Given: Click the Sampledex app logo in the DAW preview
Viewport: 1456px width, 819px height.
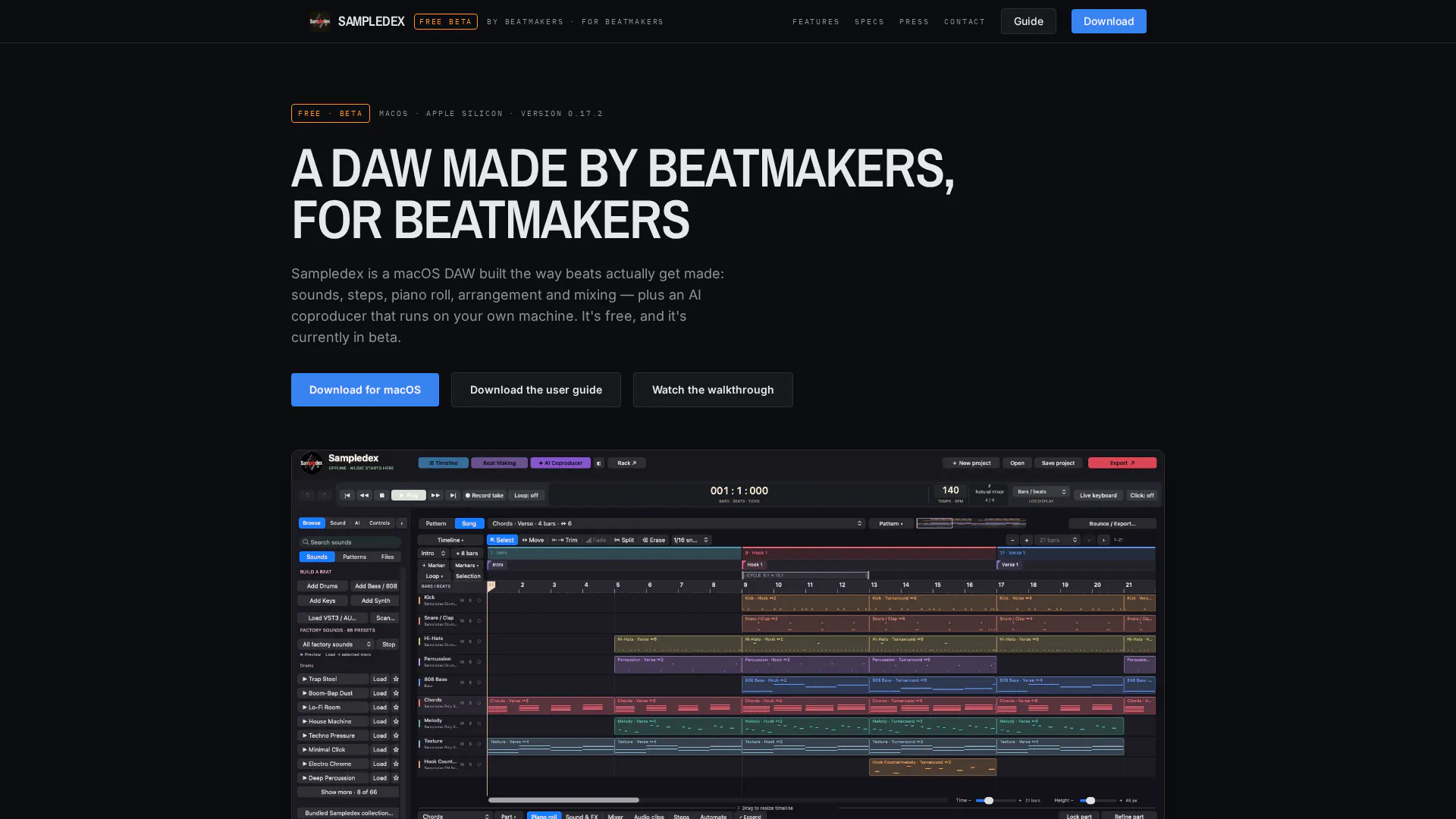Looking at the screenshot, I should (x=311, y=463).
